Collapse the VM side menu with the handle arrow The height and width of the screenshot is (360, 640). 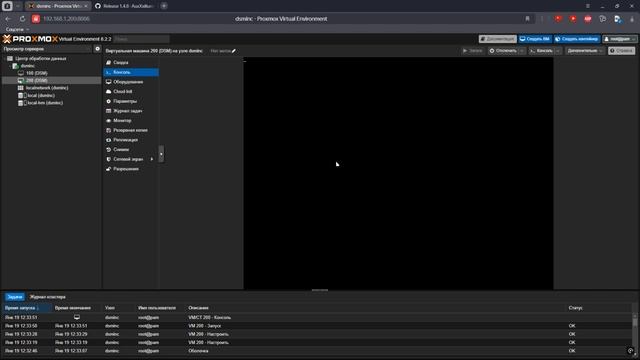(x=161, y=154)
